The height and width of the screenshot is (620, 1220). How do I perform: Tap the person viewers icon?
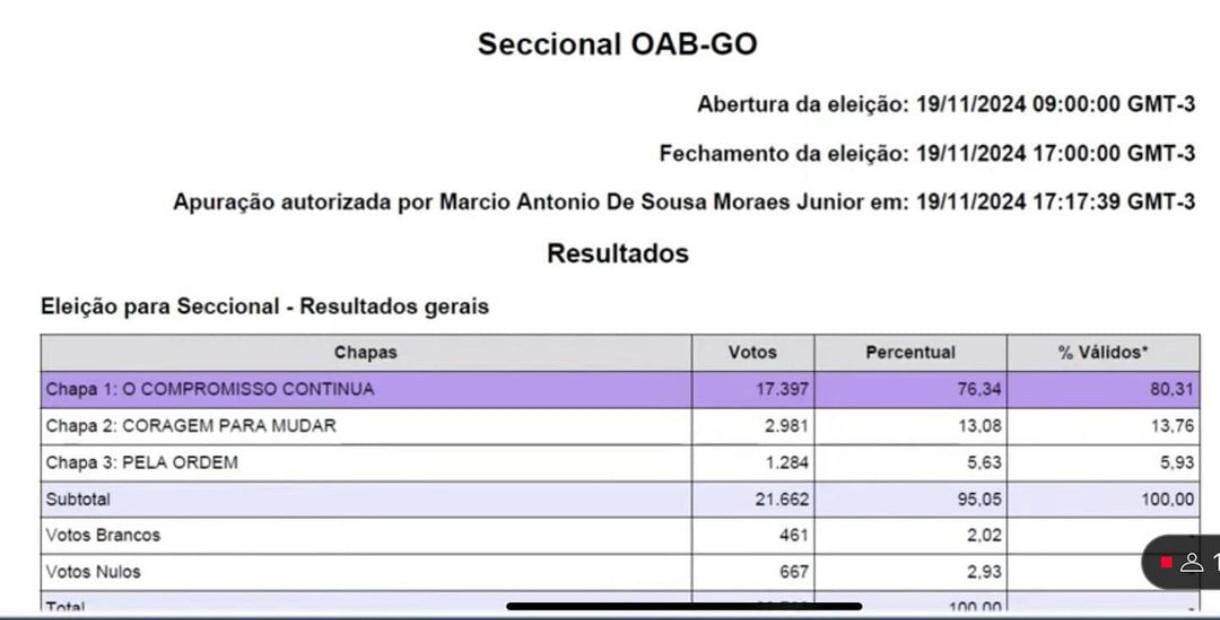coord(1191,562)
